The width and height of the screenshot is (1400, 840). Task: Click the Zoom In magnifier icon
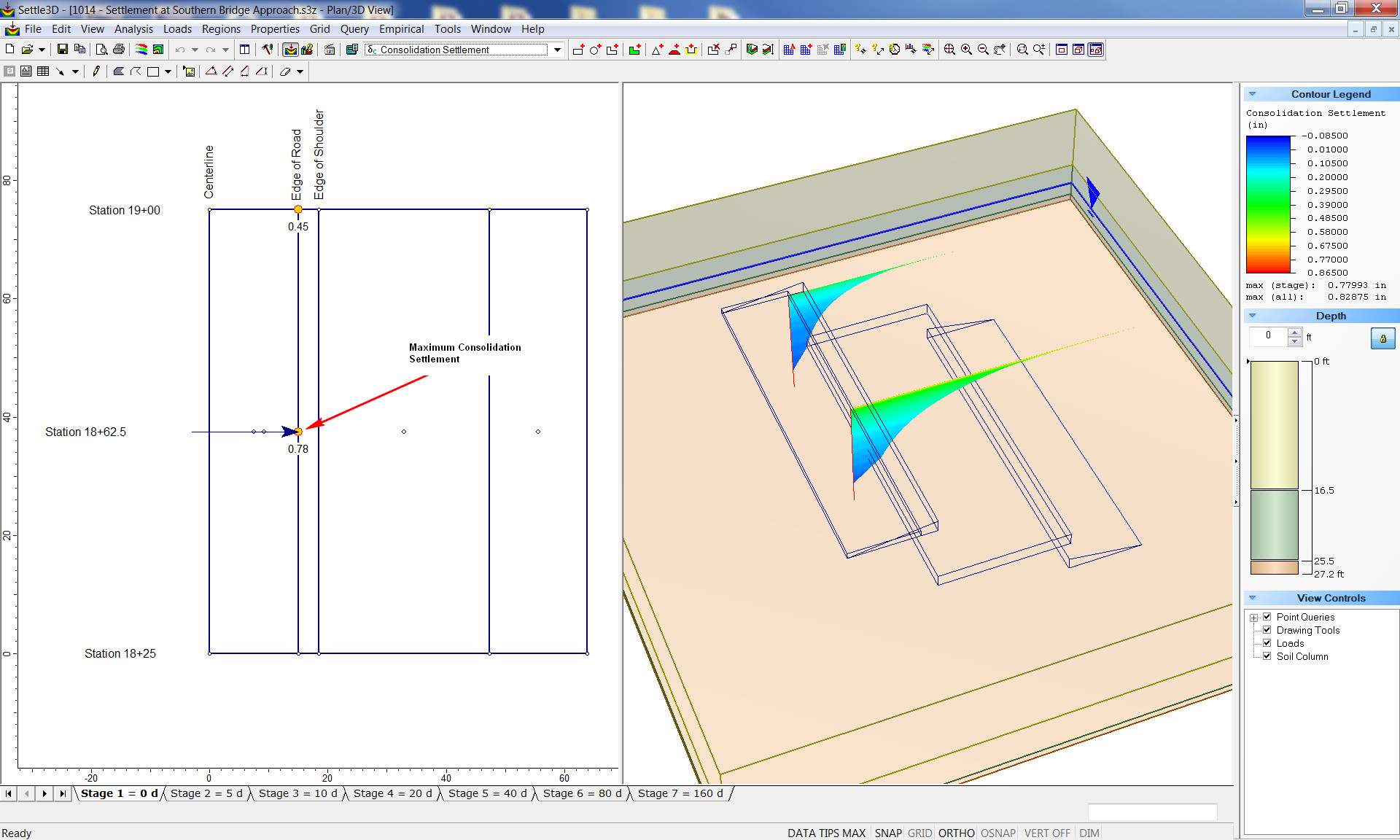pos(966,50)
